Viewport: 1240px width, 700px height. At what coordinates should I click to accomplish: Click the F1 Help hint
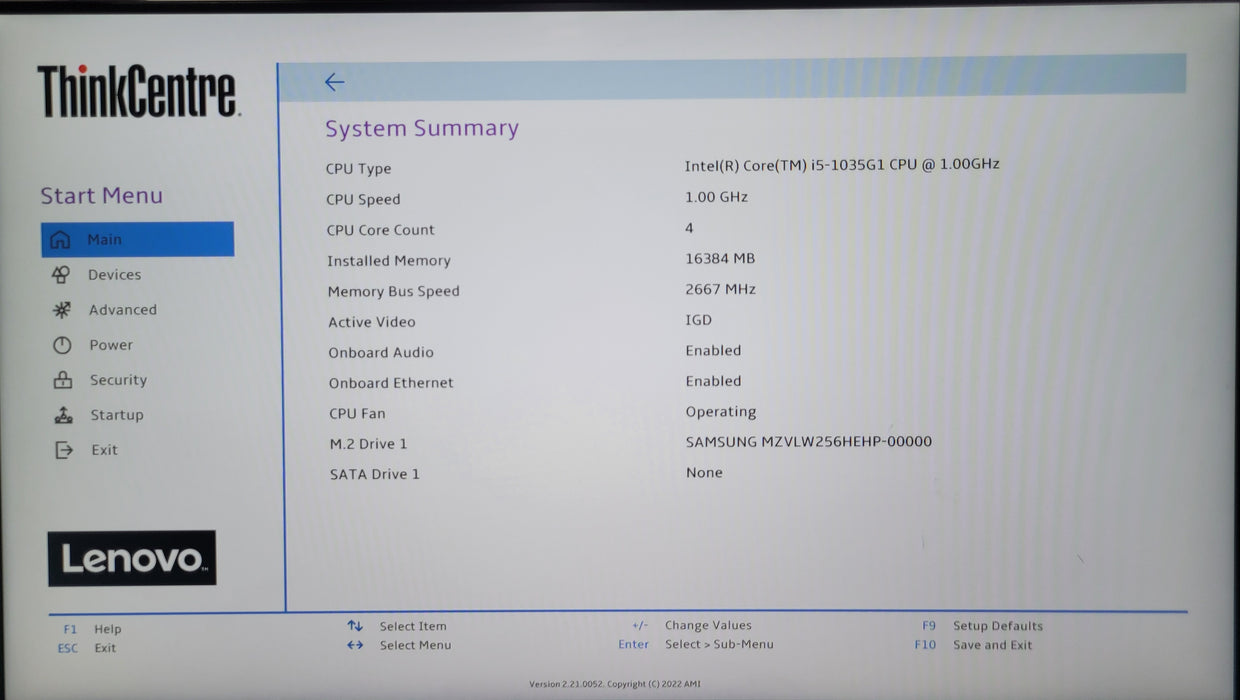92,629
